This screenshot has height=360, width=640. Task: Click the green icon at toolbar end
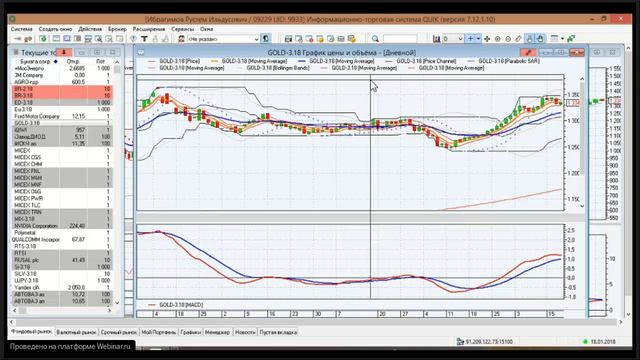[571, 38]
